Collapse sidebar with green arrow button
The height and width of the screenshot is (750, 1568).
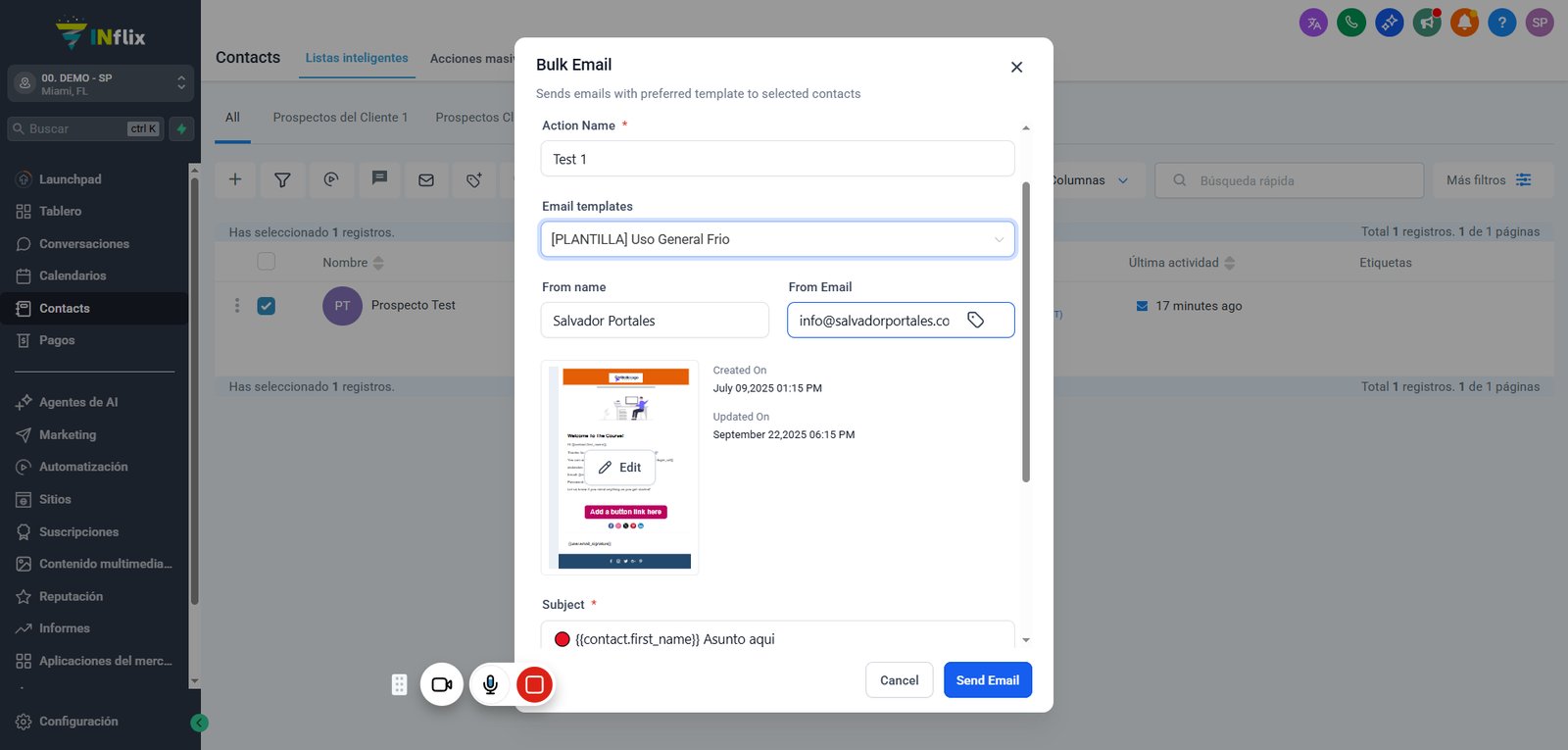(x=199, y=723)
